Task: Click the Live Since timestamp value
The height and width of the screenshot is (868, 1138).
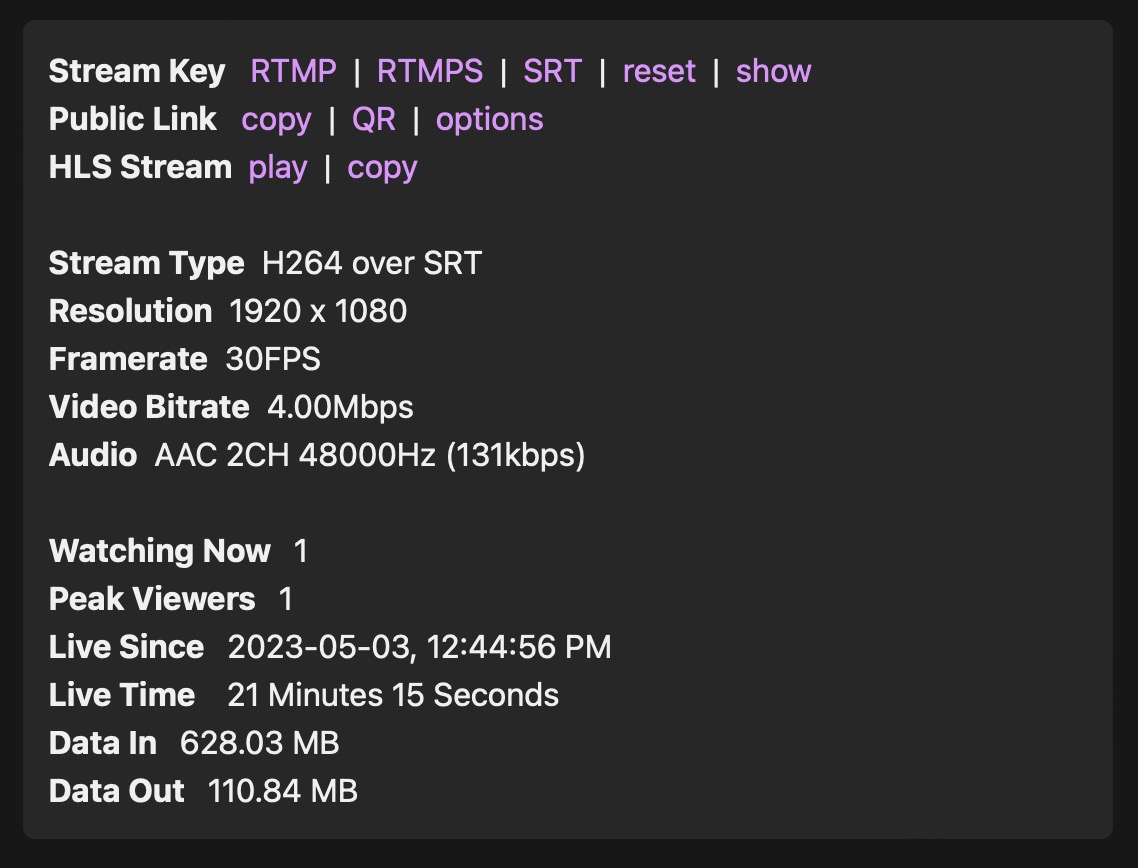Action: 419,647
